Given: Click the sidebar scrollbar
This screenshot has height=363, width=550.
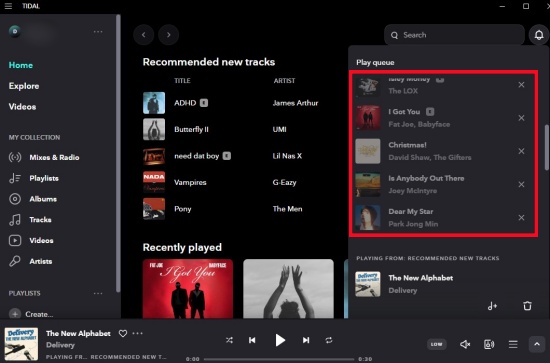Looking at the screenshot, I should click(118, 153).
